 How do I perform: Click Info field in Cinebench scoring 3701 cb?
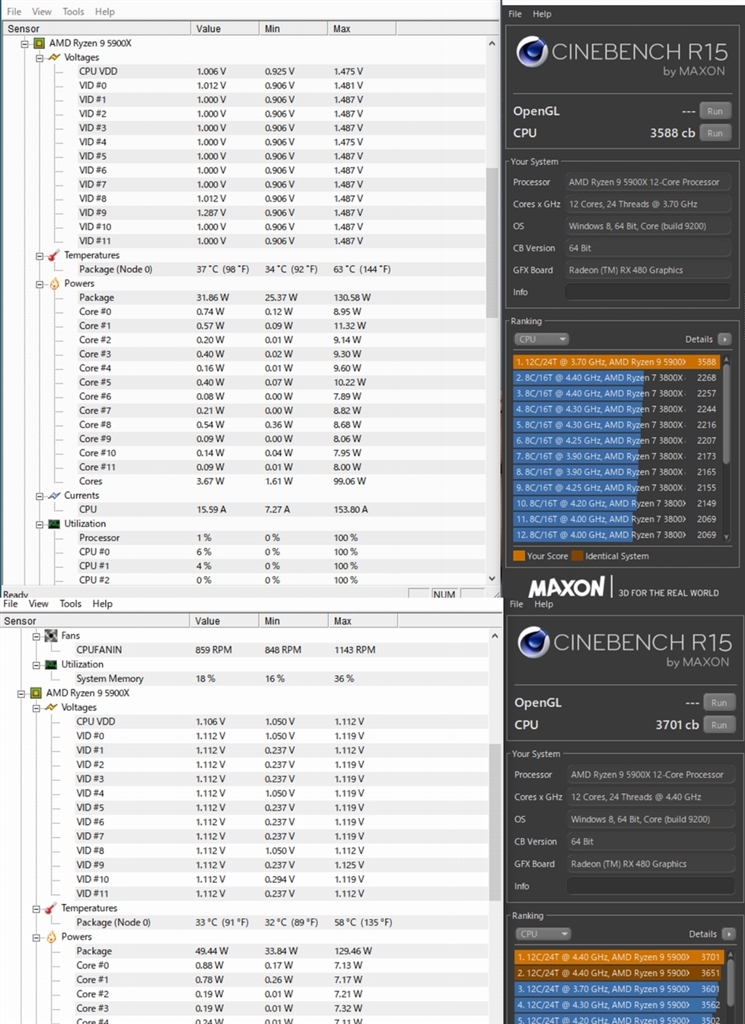(x=651, y=886)
